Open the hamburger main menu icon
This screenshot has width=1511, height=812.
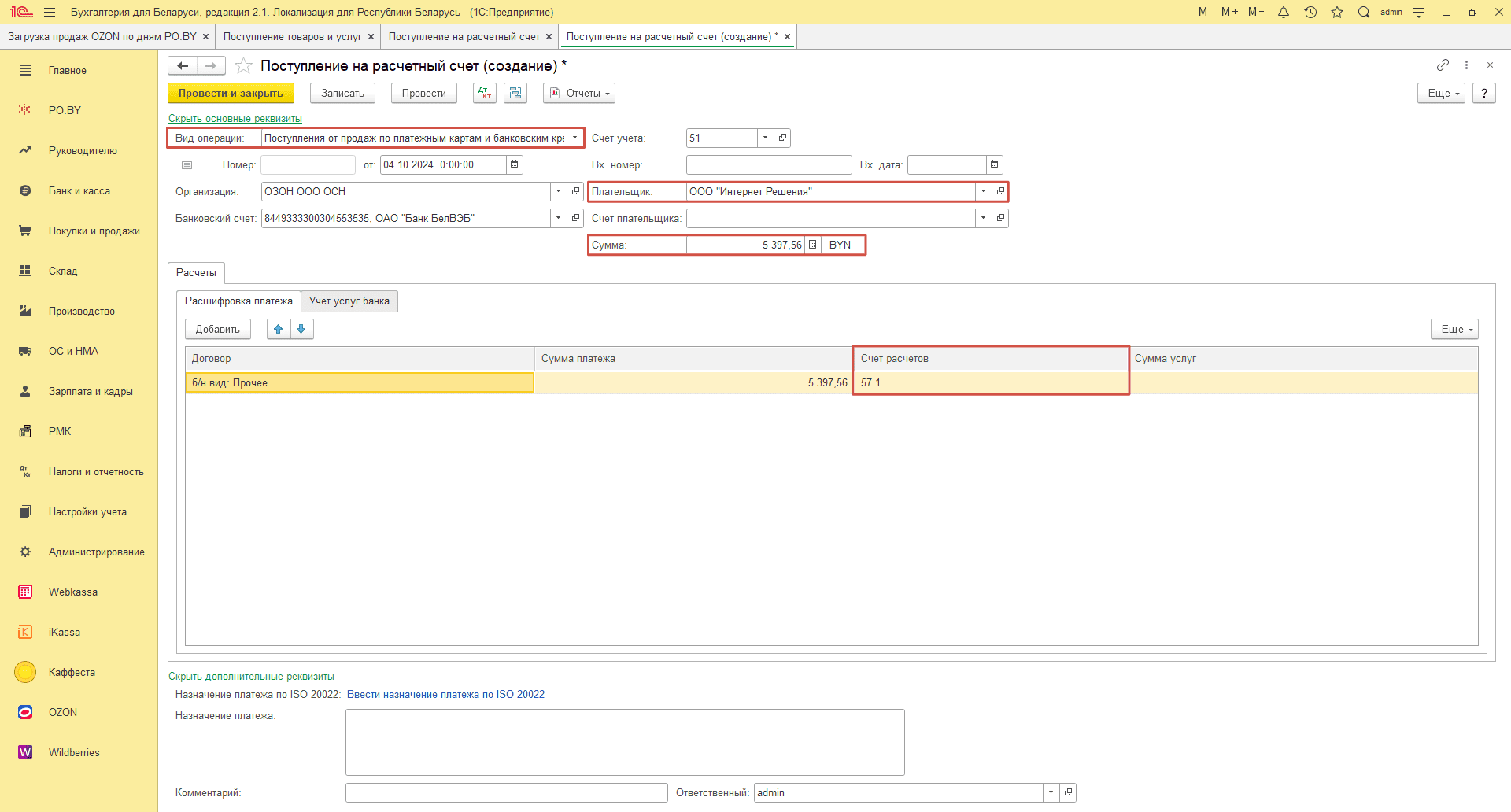click(x=50, y=12)
